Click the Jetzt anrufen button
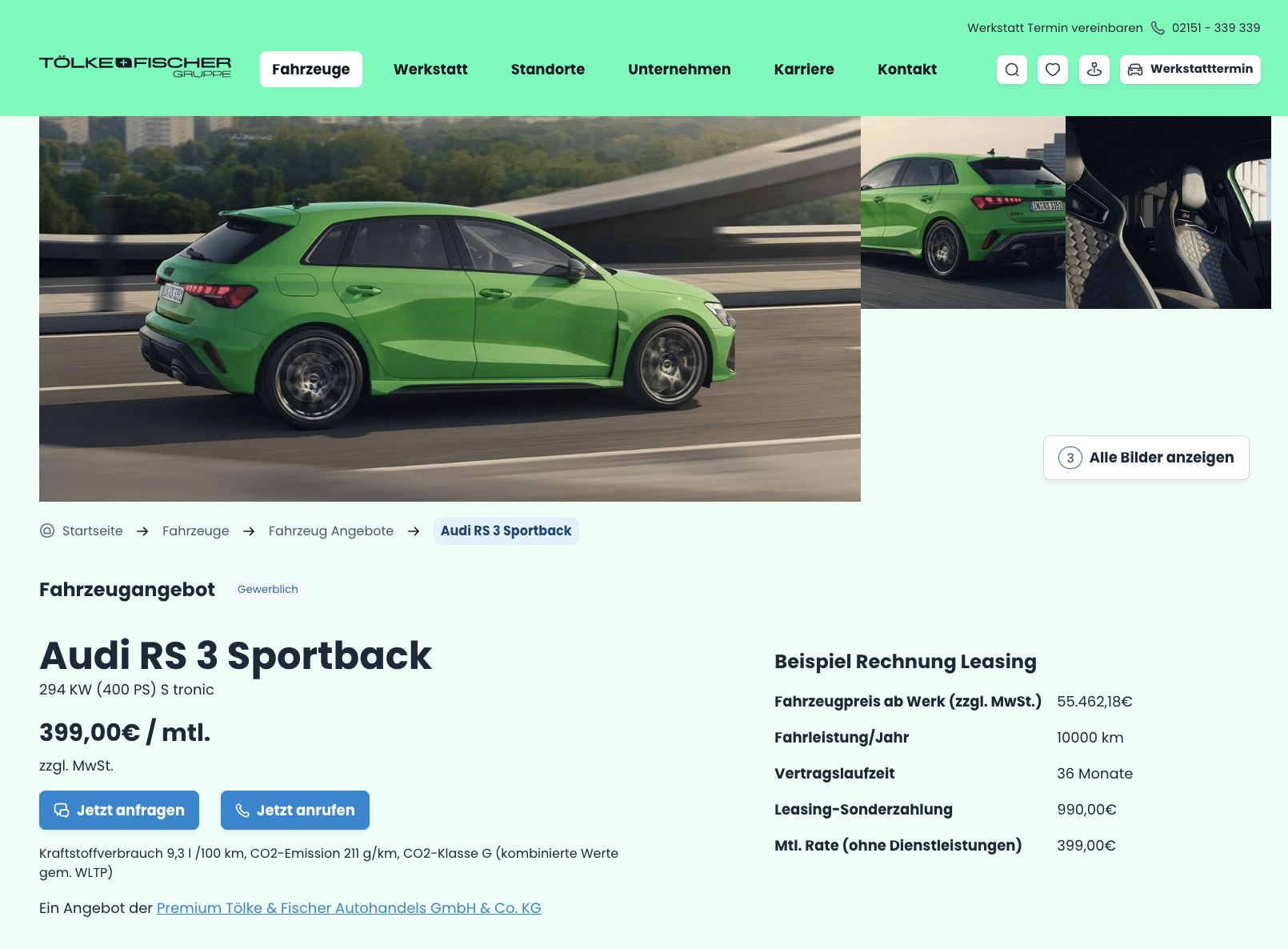The height and width of the screenshot is (949, 1288). point(295,811)
